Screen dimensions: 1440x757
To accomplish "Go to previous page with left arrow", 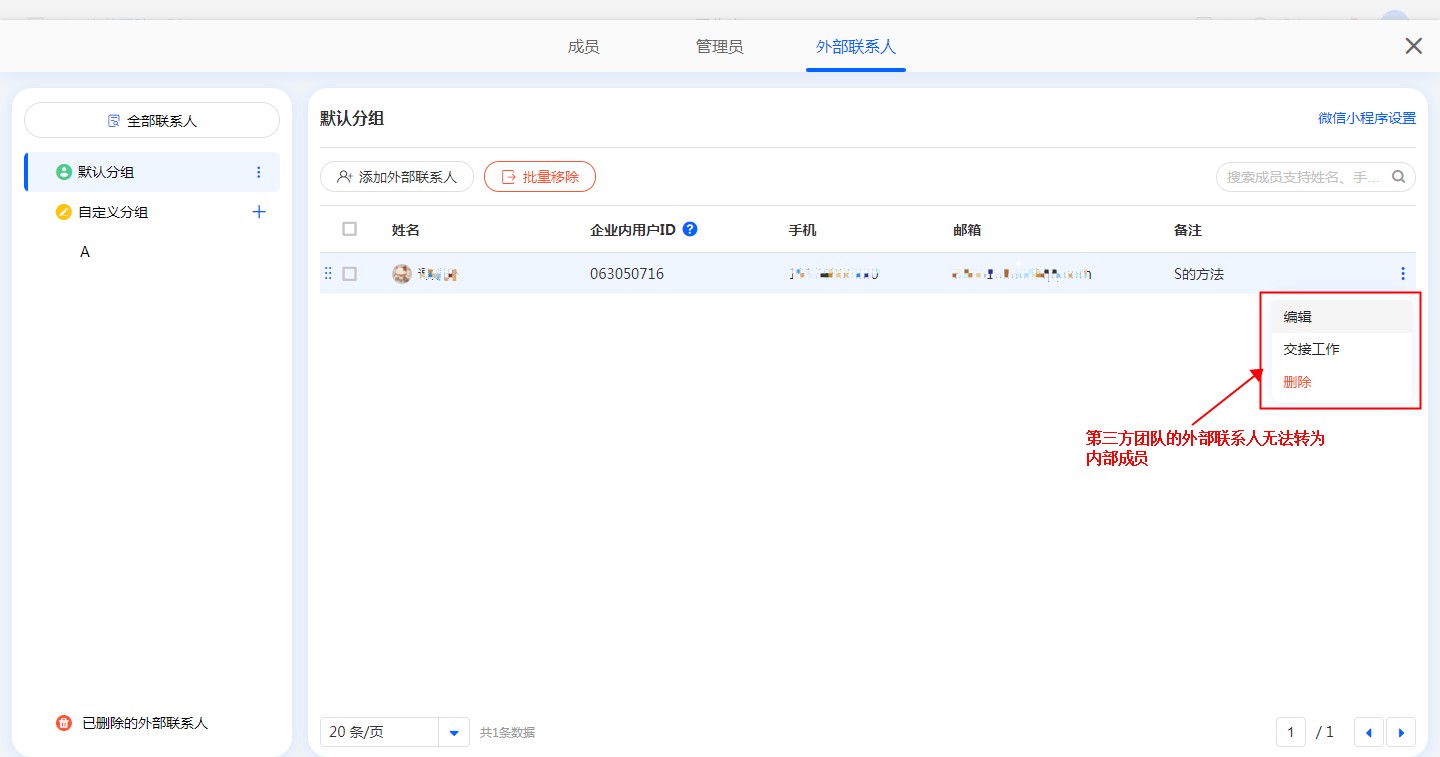I will [x=1368, y=732].
